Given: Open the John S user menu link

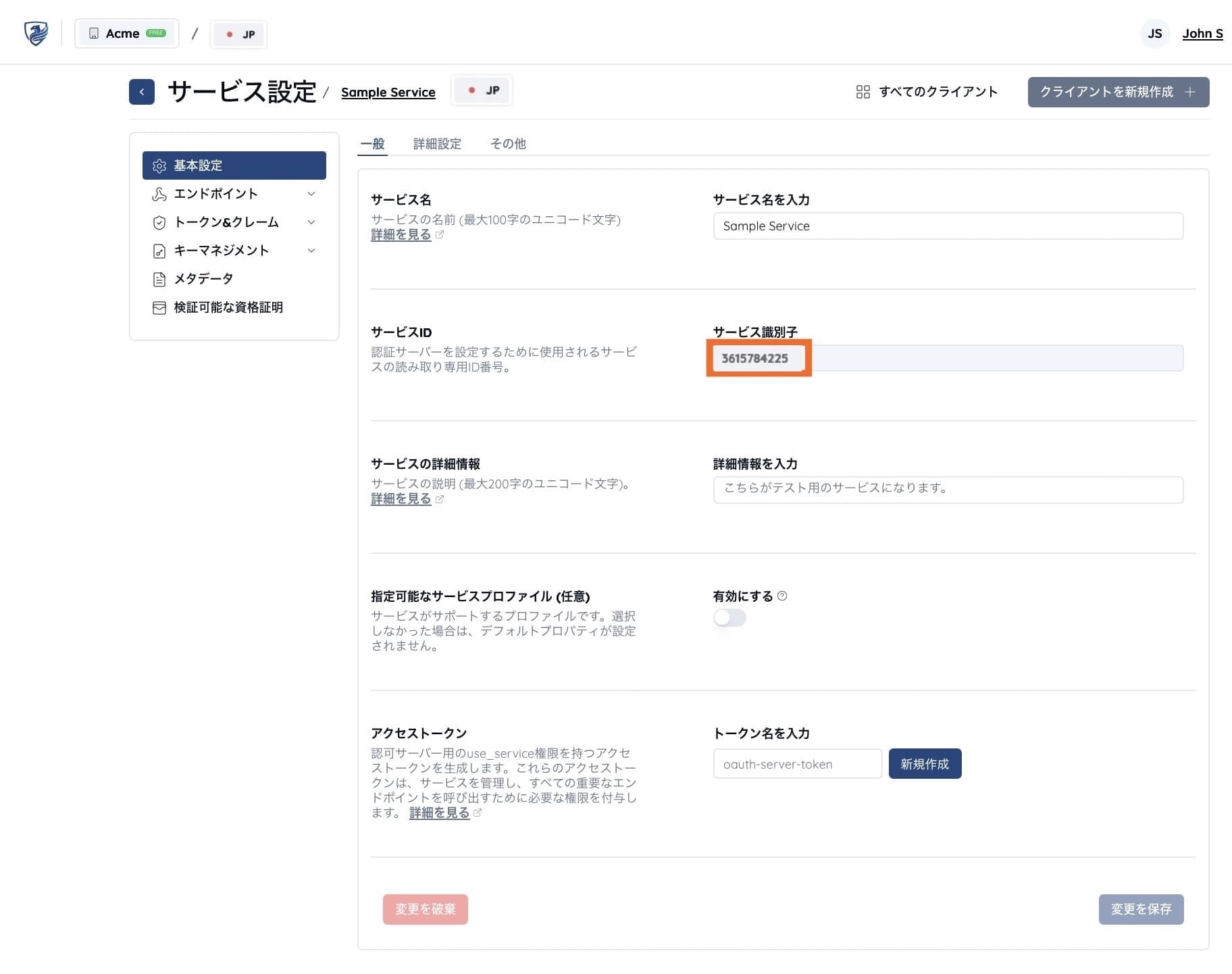Looking at the screenshot, I should tap(1202, 34).
